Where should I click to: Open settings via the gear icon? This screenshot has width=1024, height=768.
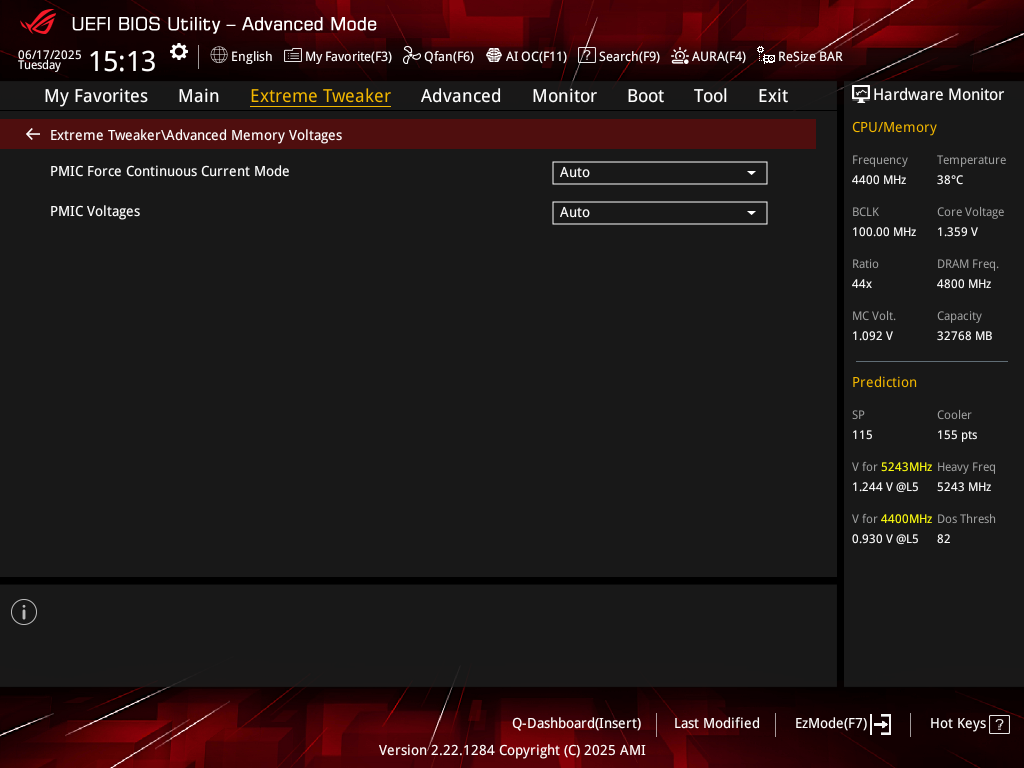point(179,52)
